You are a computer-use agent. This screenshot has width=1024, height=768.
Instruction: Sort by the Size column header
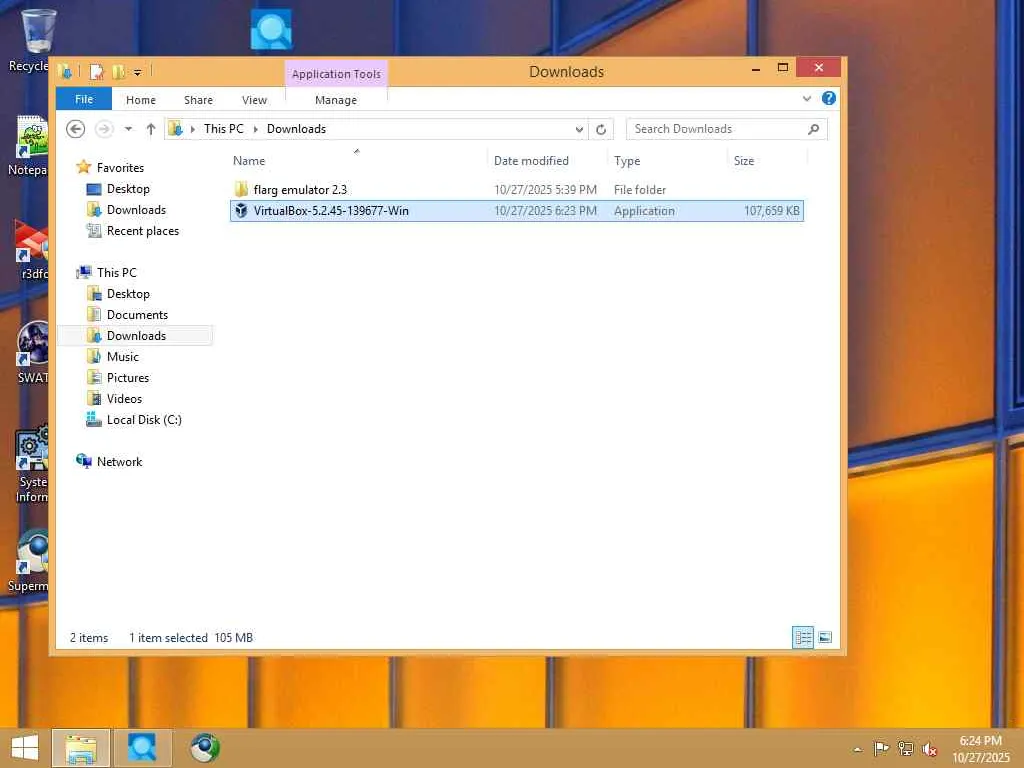(744, 161)
